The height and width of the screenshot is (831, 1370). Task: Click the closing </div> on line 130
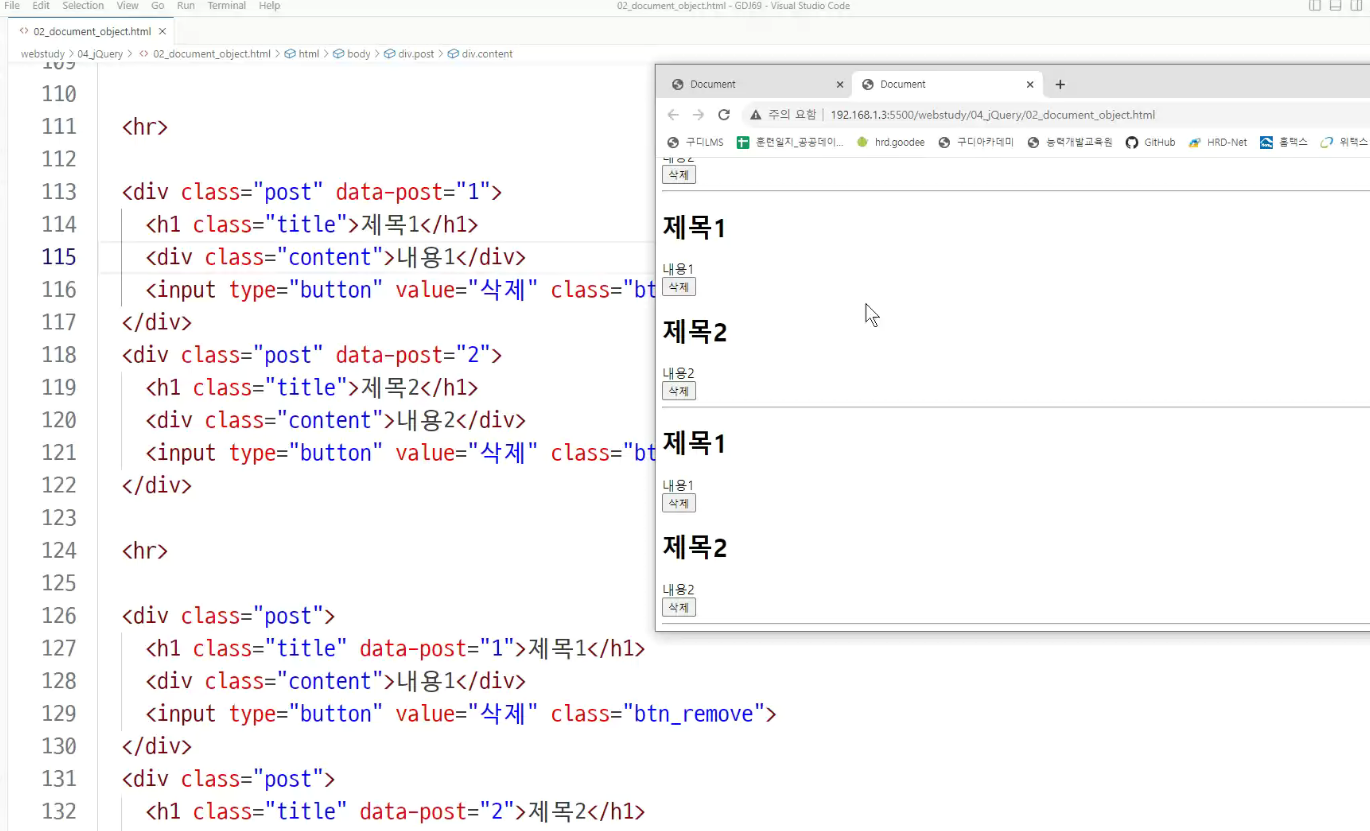click(157, 746)
